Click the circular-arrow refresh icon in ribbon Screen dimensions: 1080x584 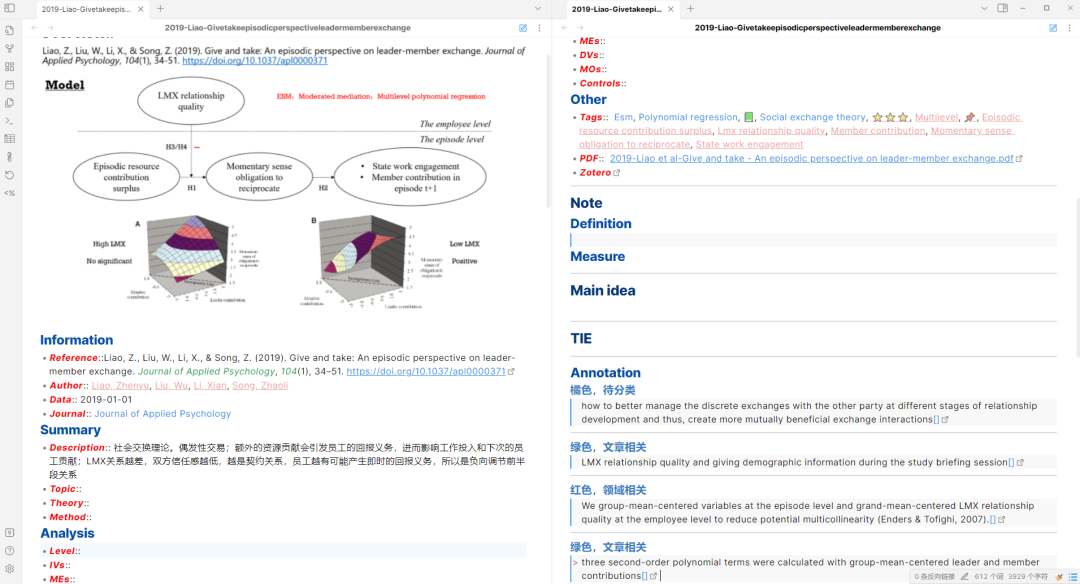(x=10, y=175)
